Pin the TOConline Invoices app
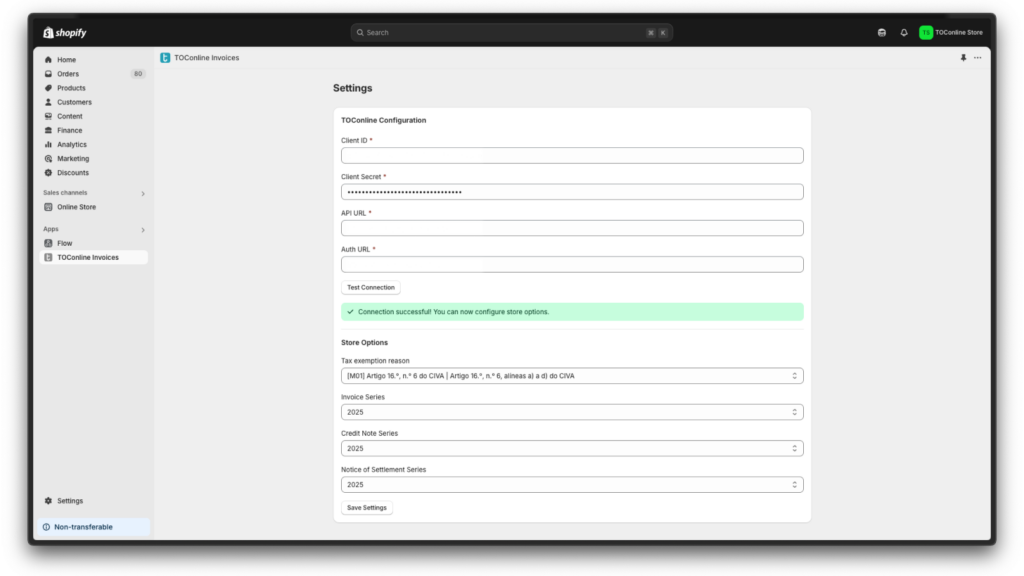The height and width of the screenshot is (576, 1024). (x=963, y=58)
